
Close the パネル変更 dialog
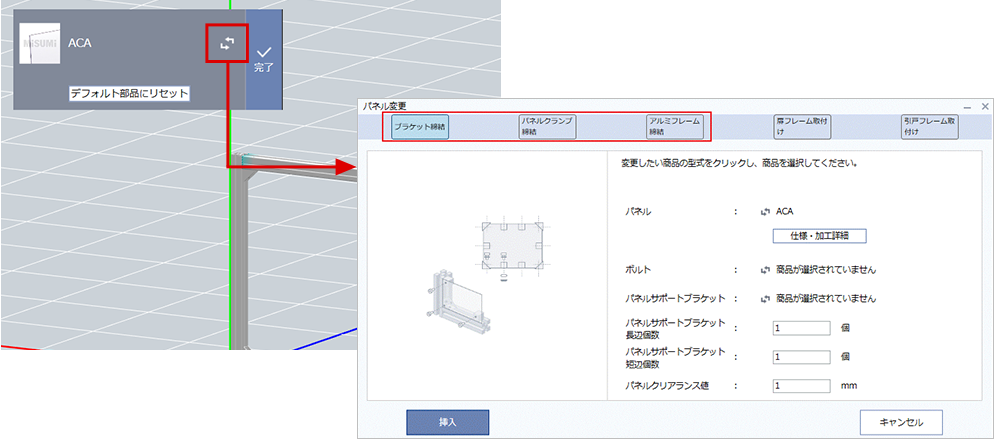click(x=985, y=107)
